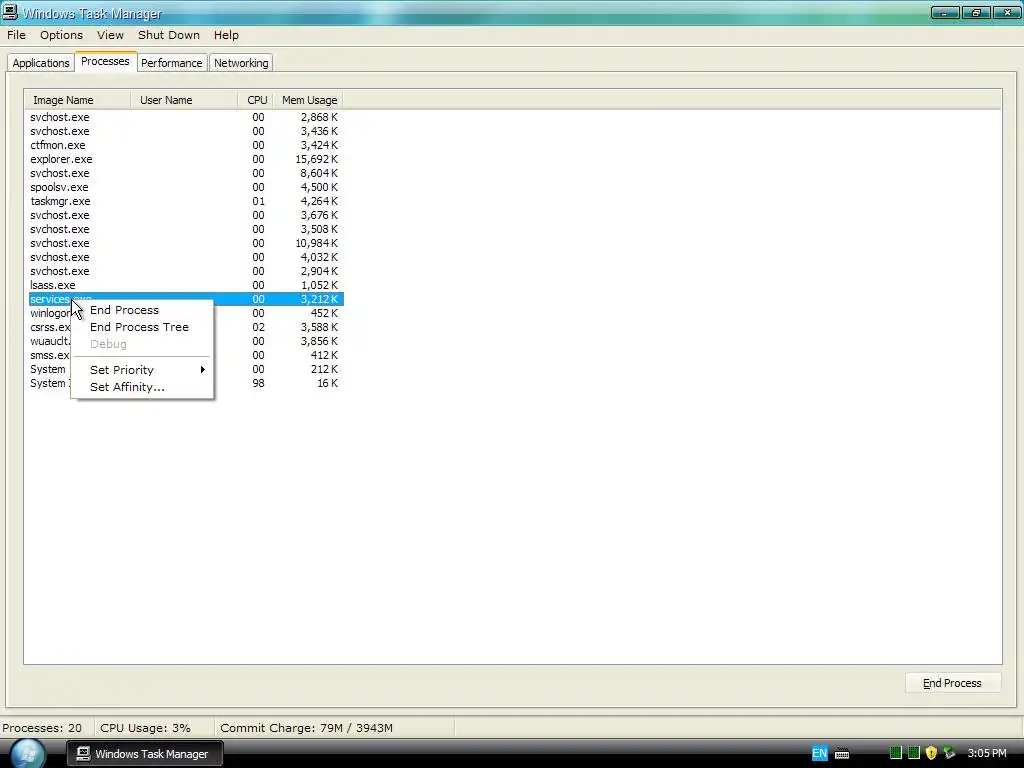The height and width of the screenshot is (768, 1024).
Task: Sort by the Image Name column header
Action: pyautogui.click(x=78, y=100)
